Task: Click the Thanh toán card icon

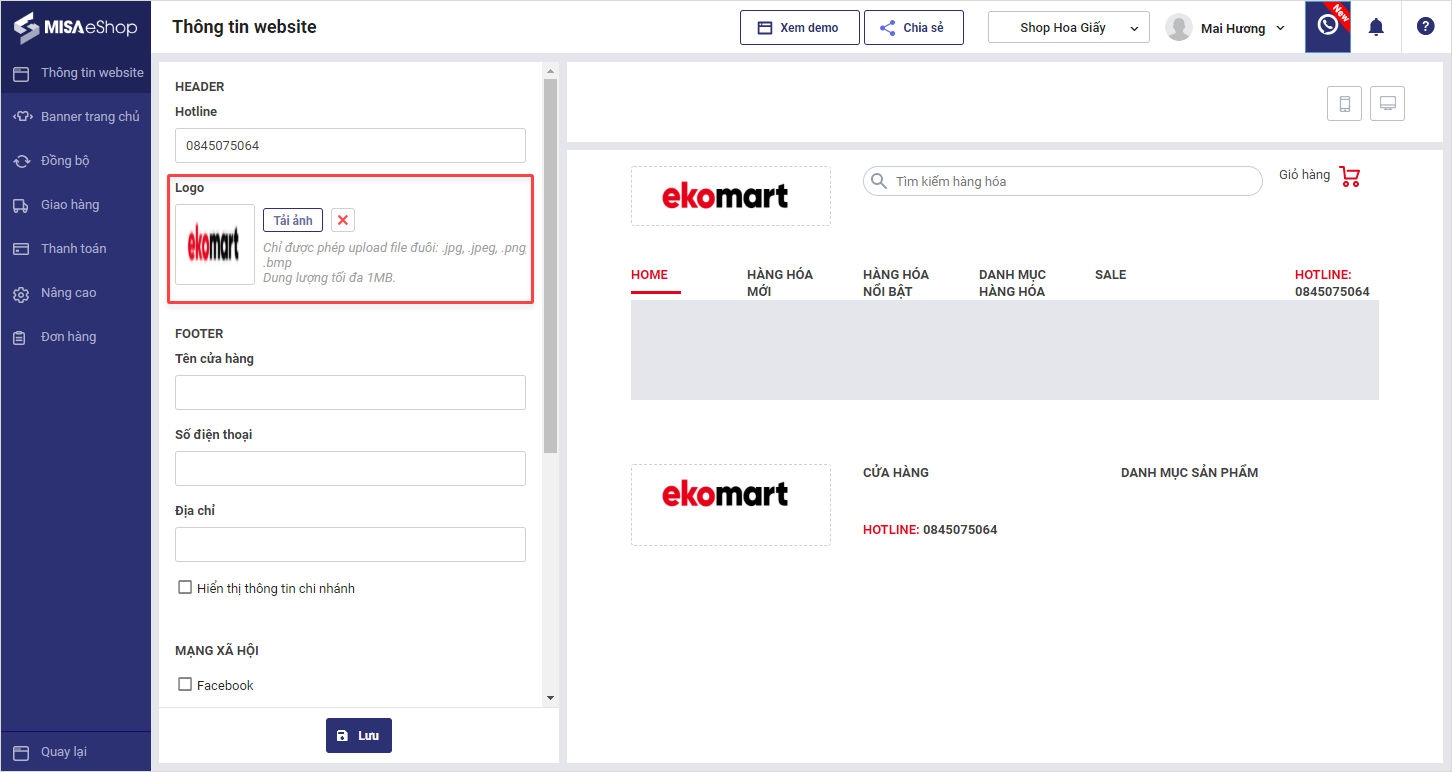Action: click(x=21, y=249)
